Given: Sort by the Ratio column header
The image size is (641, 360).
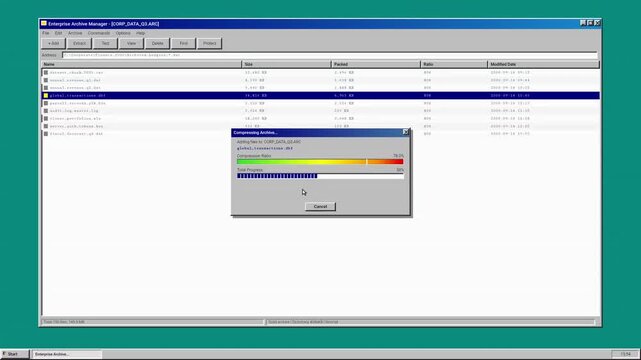Looking at the screenshot, I should [x=454, y=64].
